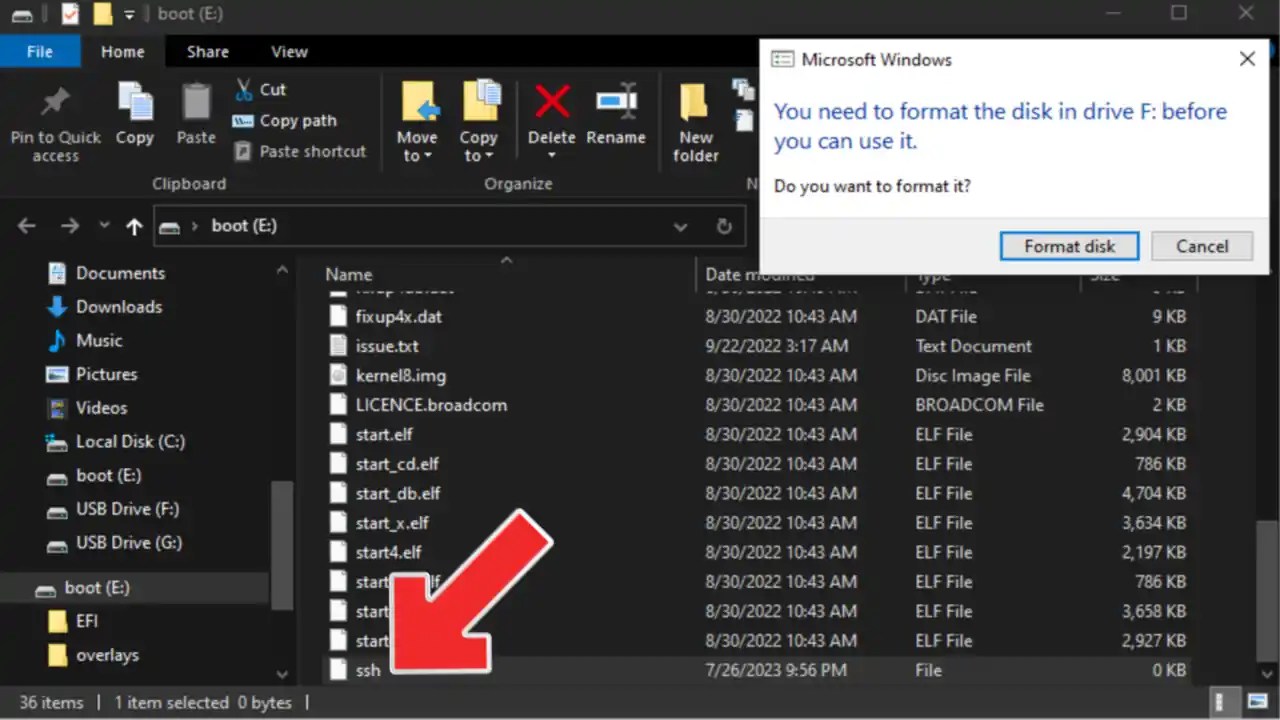Click the Pin to Quick access icon
This screenshot has height=720, width=1280.
(x=55, y=102)
